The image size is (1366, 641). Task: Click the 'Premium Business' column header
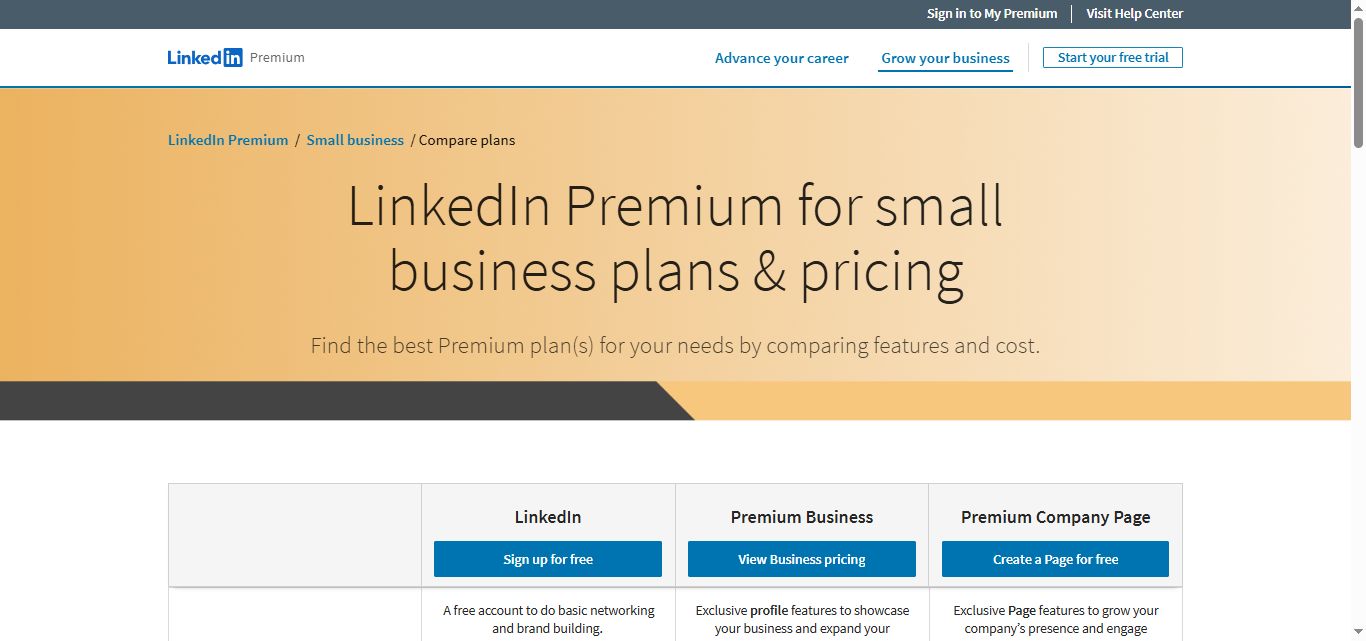[801, 517]
